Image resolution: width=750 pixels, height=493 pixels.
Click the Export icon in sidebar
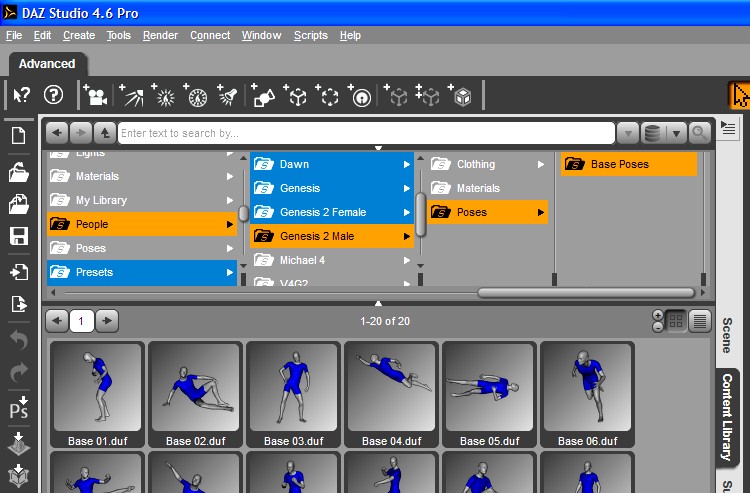[x=19, y=304]
